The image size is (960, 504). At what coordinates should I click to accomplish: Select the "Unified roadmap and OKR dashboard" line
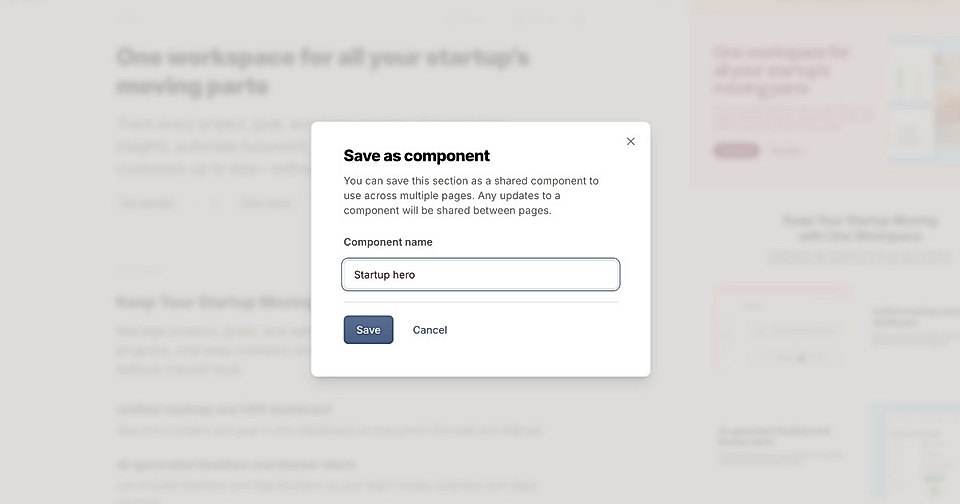click(x=224, y=409)
